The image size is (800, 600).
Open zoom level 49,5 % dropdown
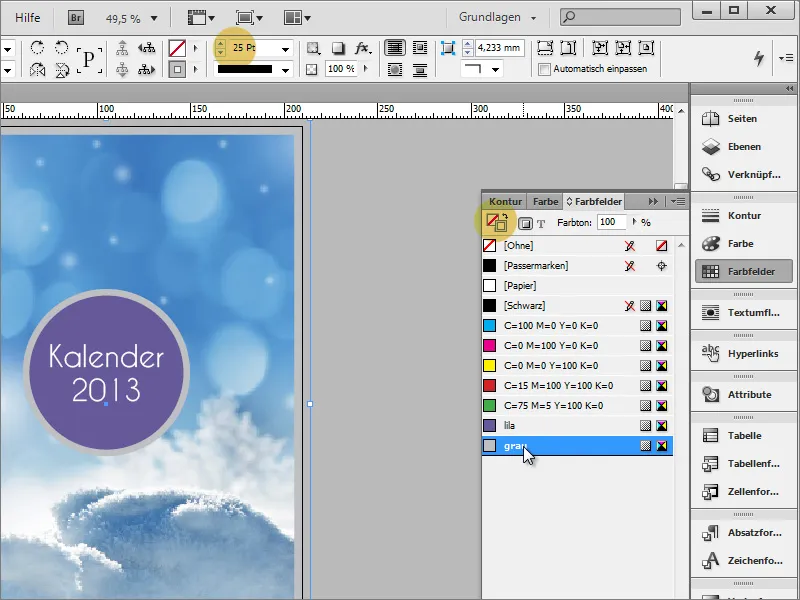tap(154, 18)
